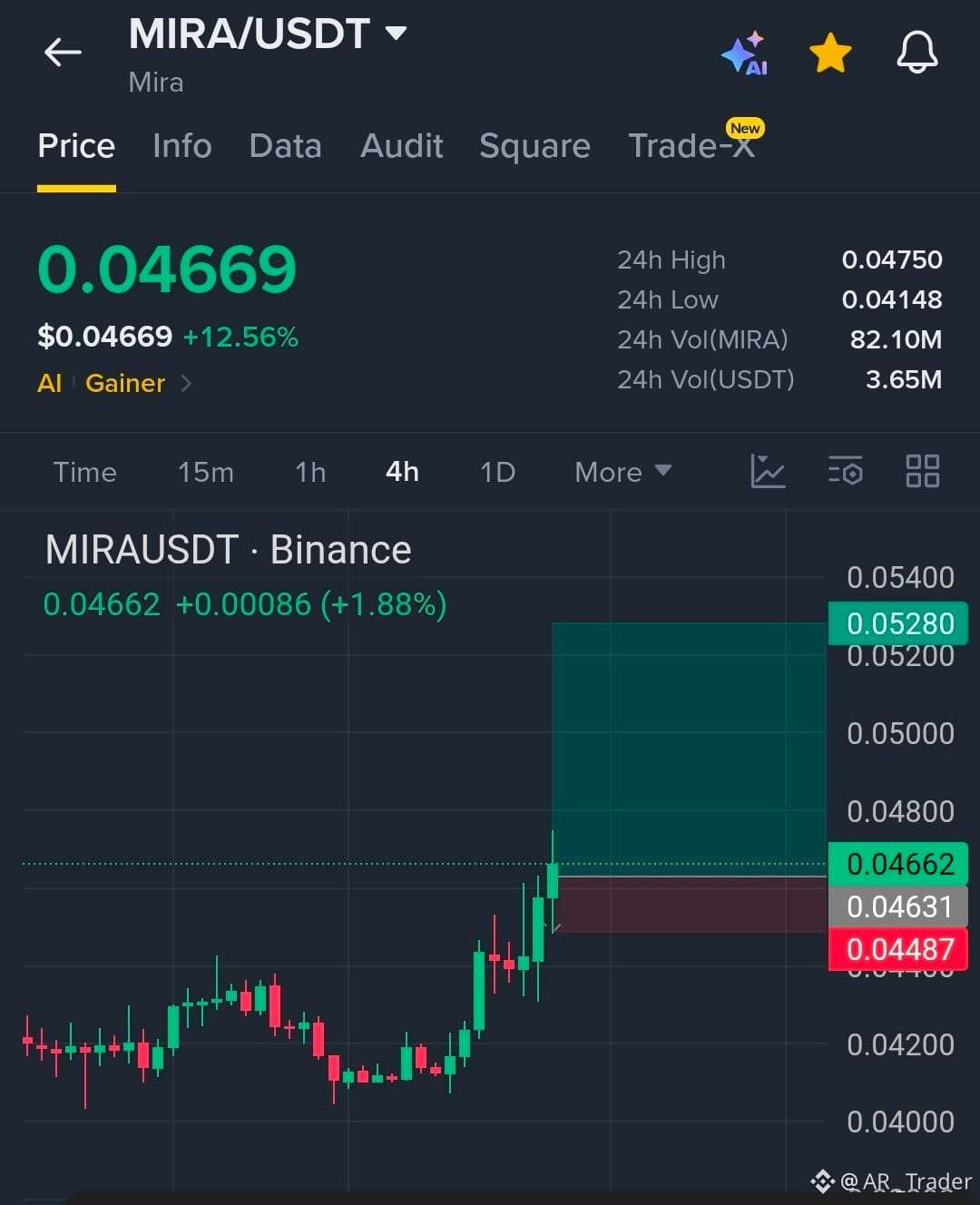The width and height of the screenshot is (980, 1205).
Task: Open price alert bell icon
Action: (917, 52)
